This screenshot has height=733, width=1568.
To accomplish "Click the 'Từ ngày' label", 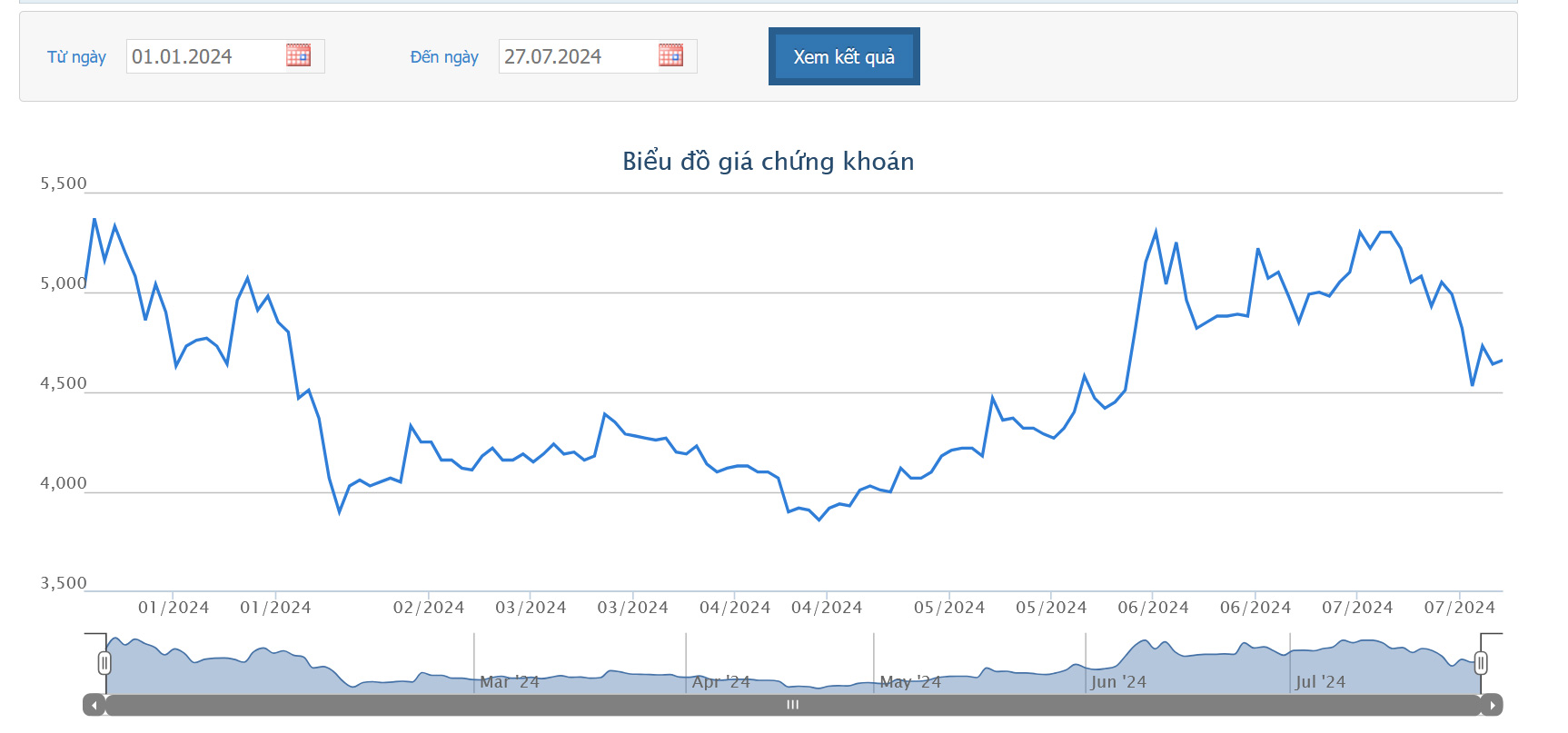I will click(76, 57).
